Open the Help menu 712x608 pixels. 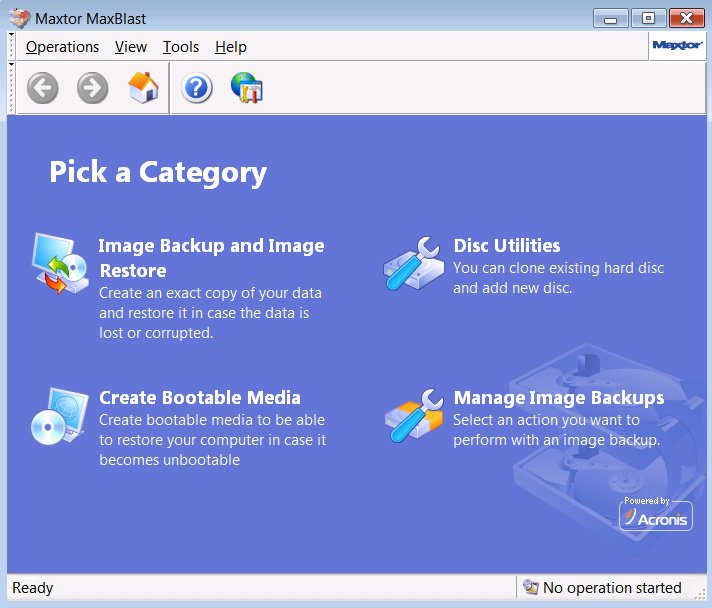click(231, 47)
